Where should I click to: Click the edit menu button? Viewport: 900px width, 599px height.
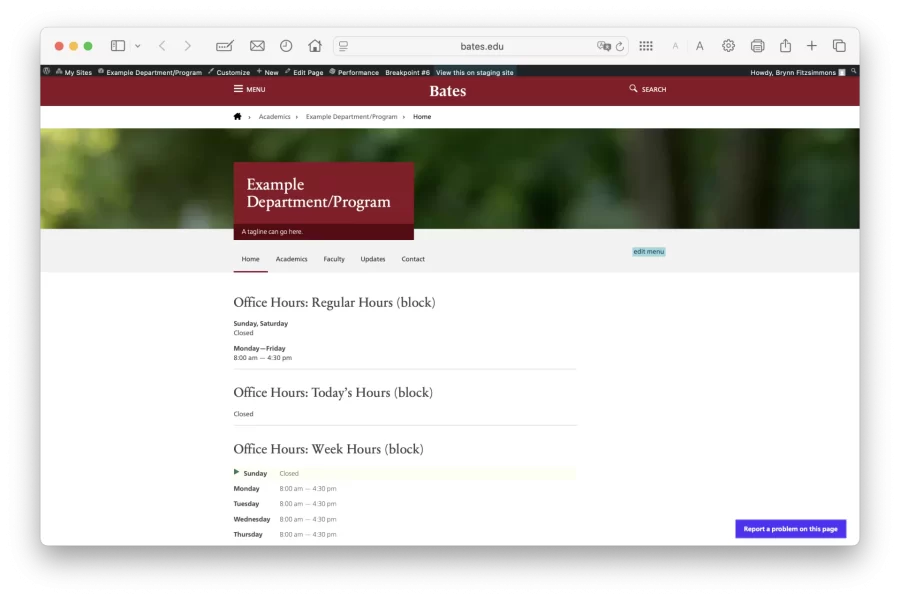click(x=648, y=251)
